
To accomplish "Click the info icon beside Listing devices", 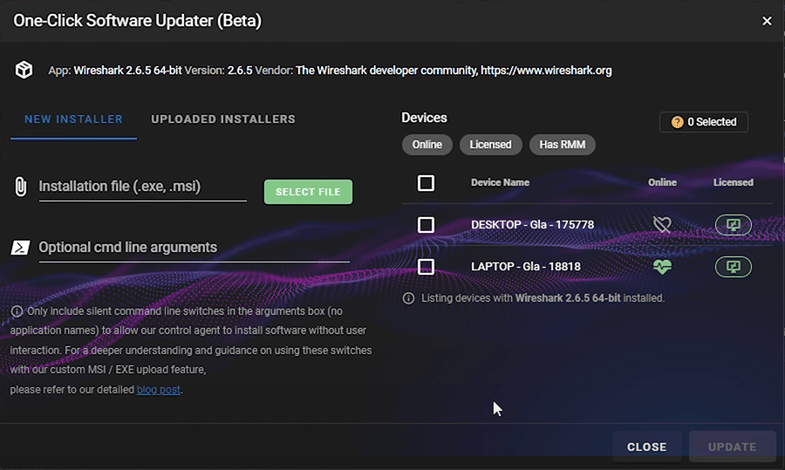I will [x=409, y=298].
